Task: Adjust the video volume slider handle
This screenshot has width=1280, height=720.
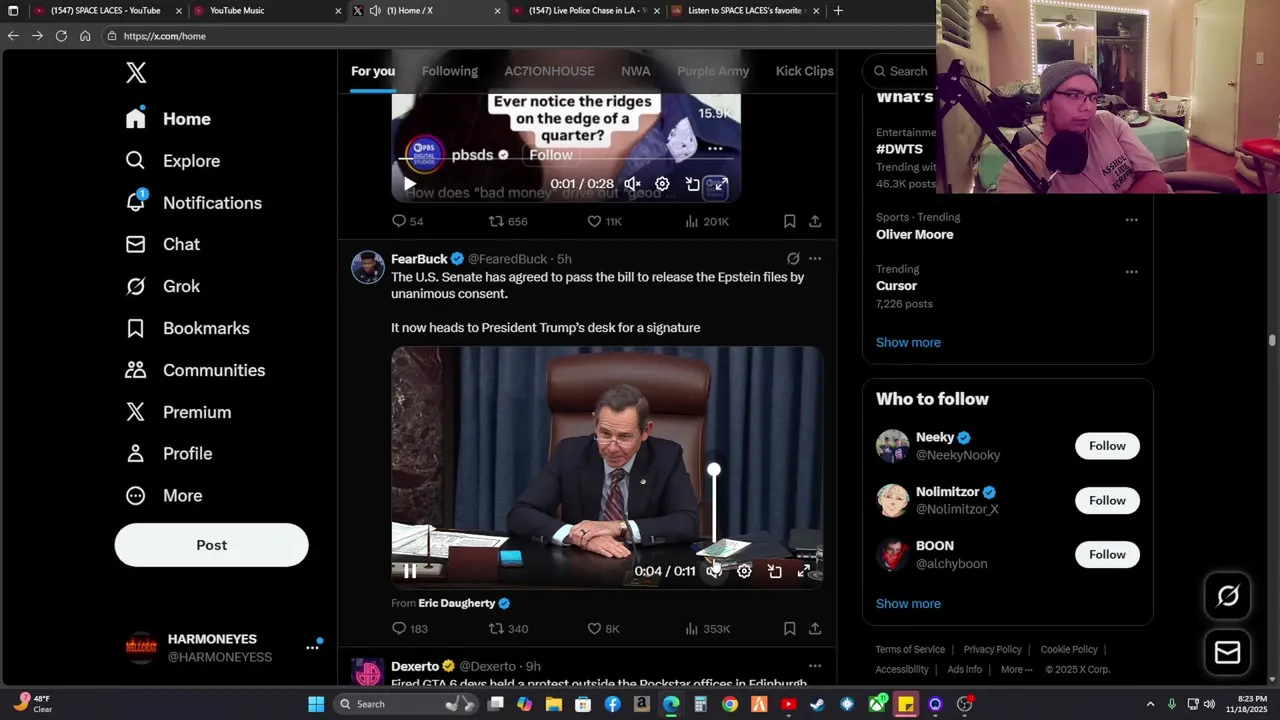Action: click(713, 470)
